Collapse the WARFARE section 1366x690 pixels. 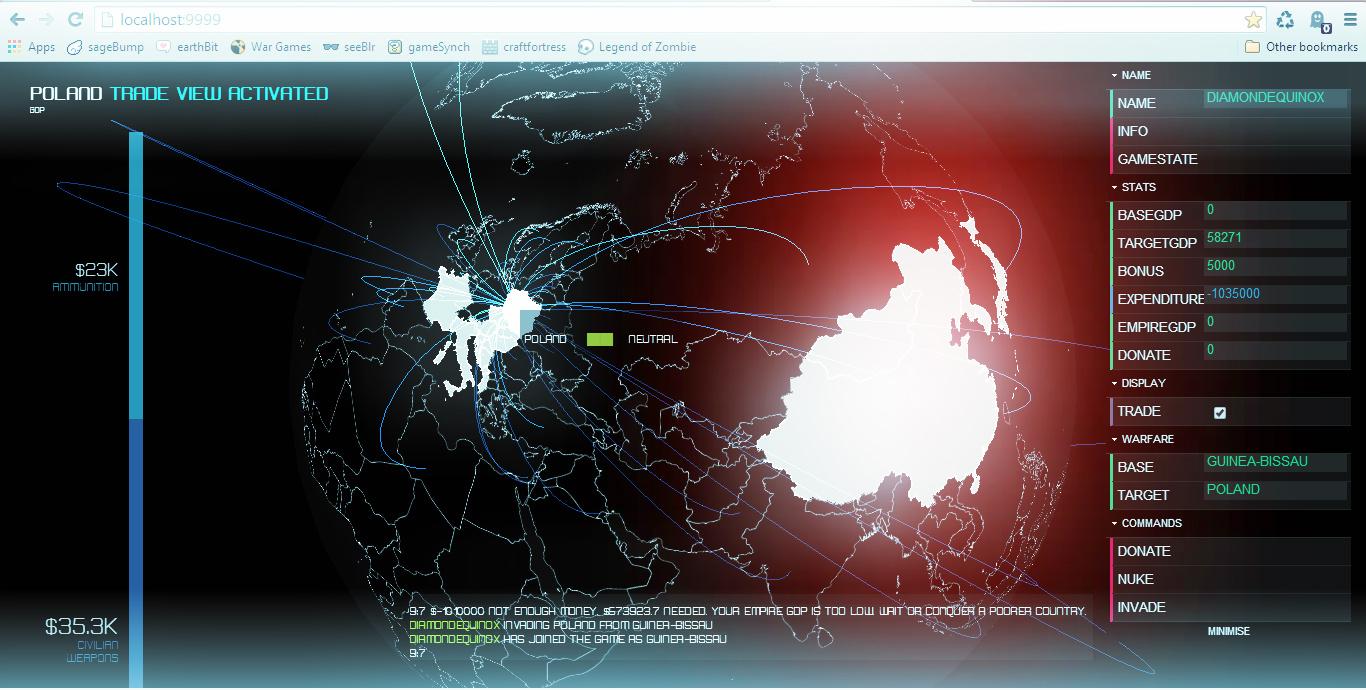click(1143, 439)
